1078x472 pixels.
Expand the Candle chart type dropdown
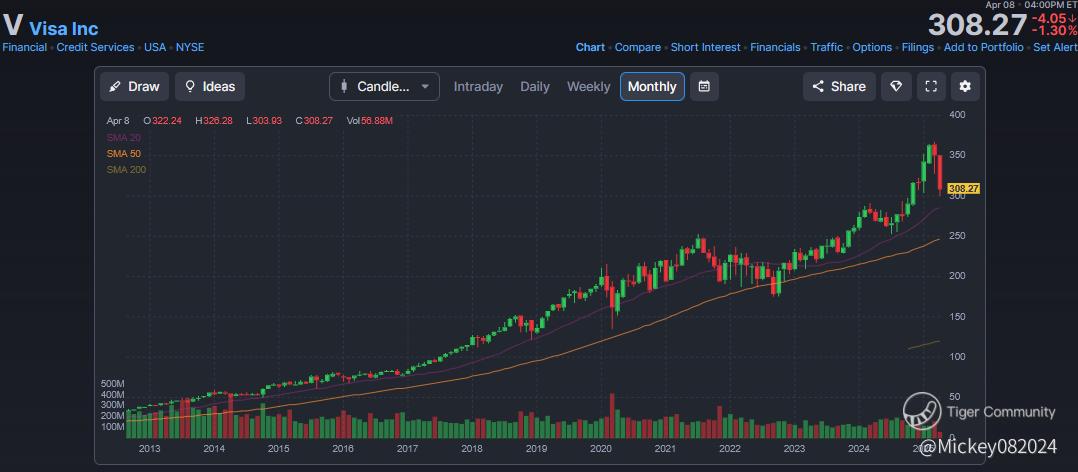point(384,87)
